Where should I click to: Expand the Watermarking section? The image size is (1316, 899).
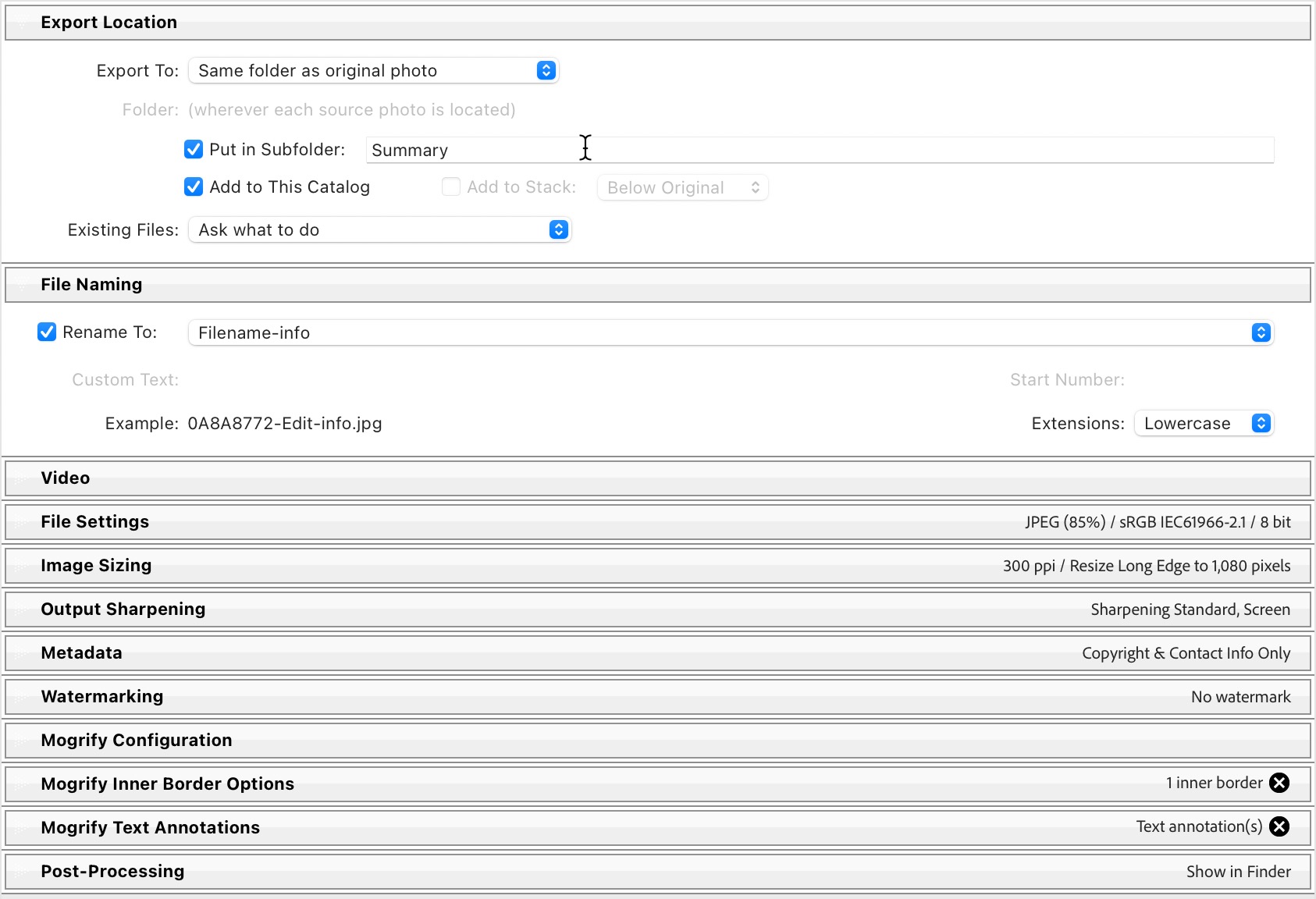coord(101,697)
